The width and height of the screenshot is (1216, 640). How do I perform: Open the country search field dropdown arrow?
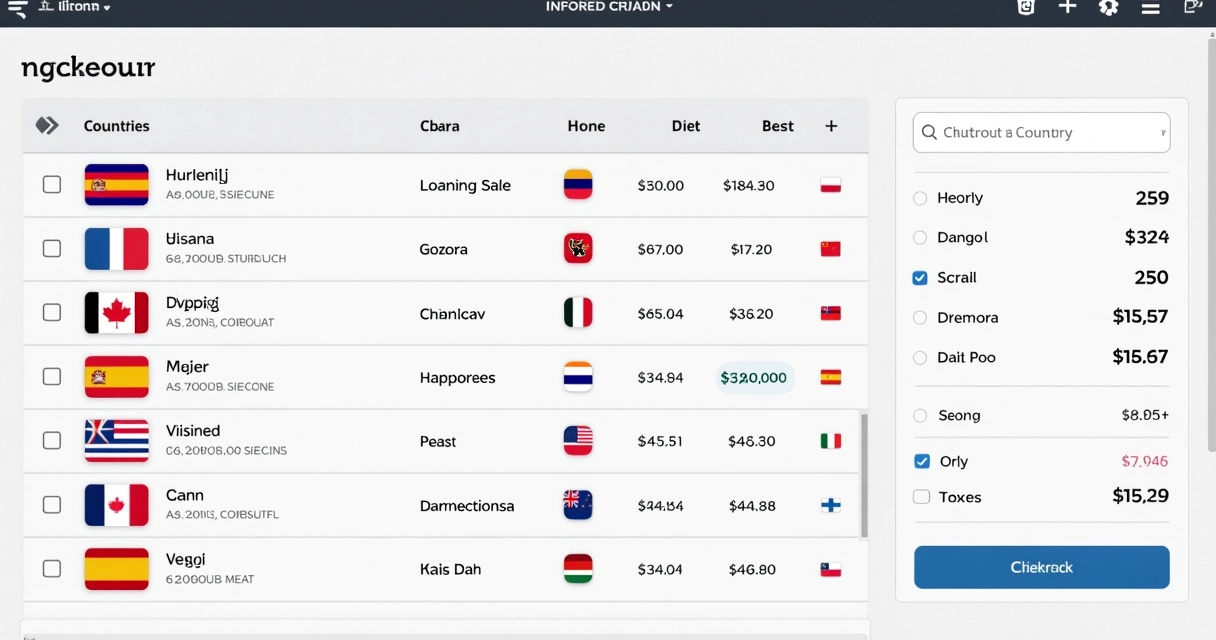pyautogui.click(x=1161, y=132)
